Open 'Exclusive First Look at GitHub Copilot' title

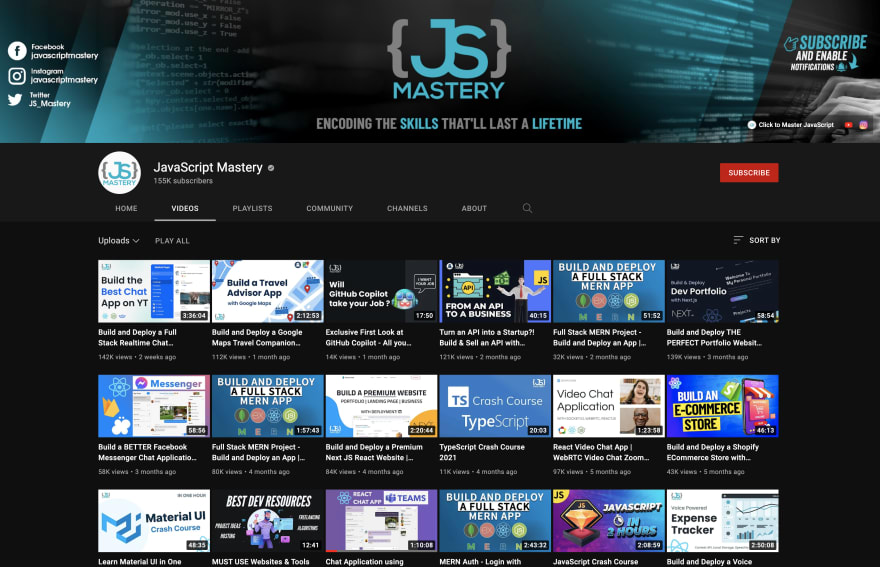pyautogui.click(x=368, y=337)
